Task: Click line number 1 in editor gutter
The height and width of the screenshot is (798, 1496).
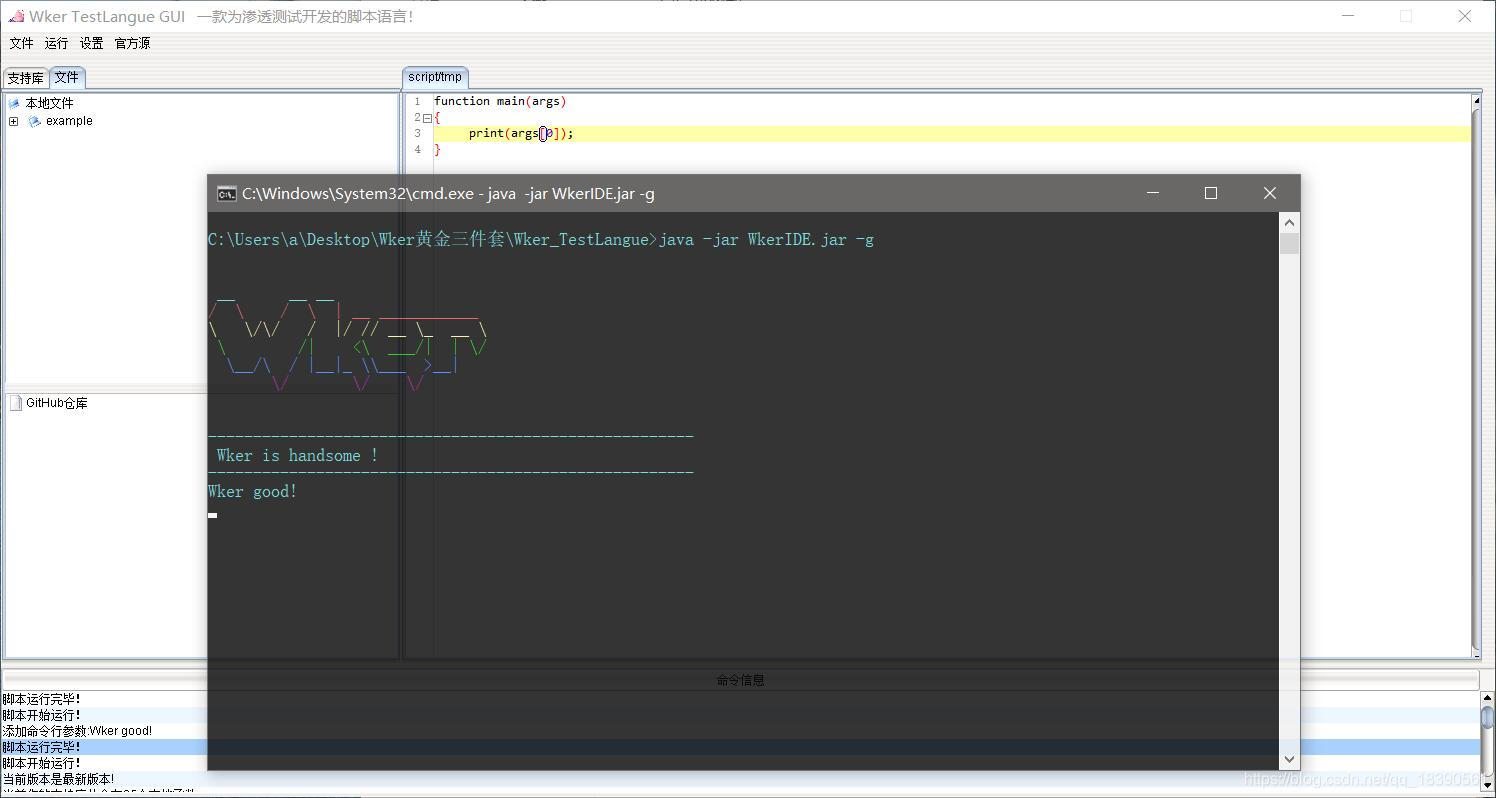Action: 418,101
